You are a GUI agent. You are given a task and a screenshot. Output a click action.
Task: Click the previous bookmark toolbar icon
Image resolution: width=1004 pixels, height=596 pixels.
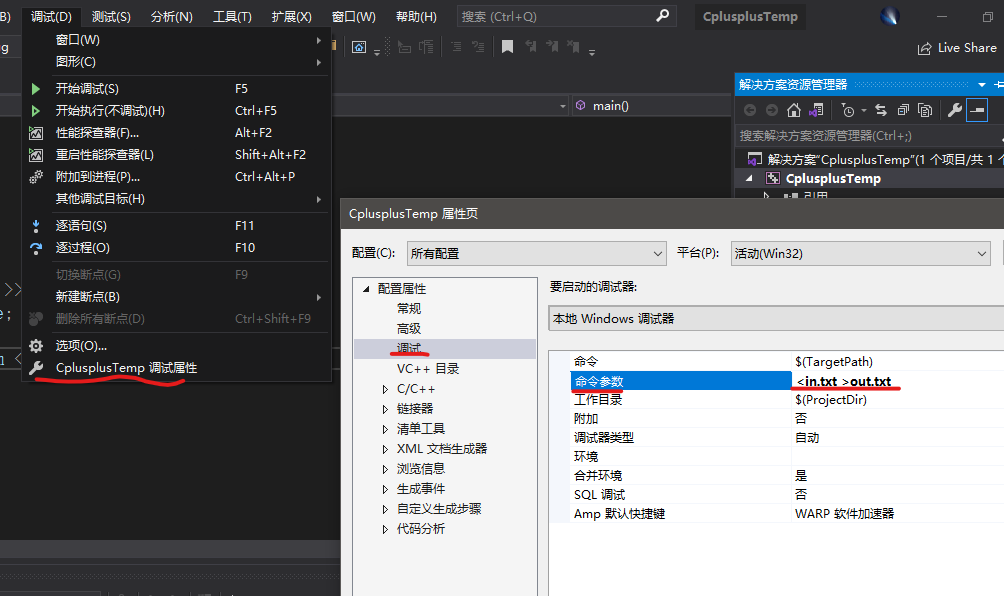530,47
